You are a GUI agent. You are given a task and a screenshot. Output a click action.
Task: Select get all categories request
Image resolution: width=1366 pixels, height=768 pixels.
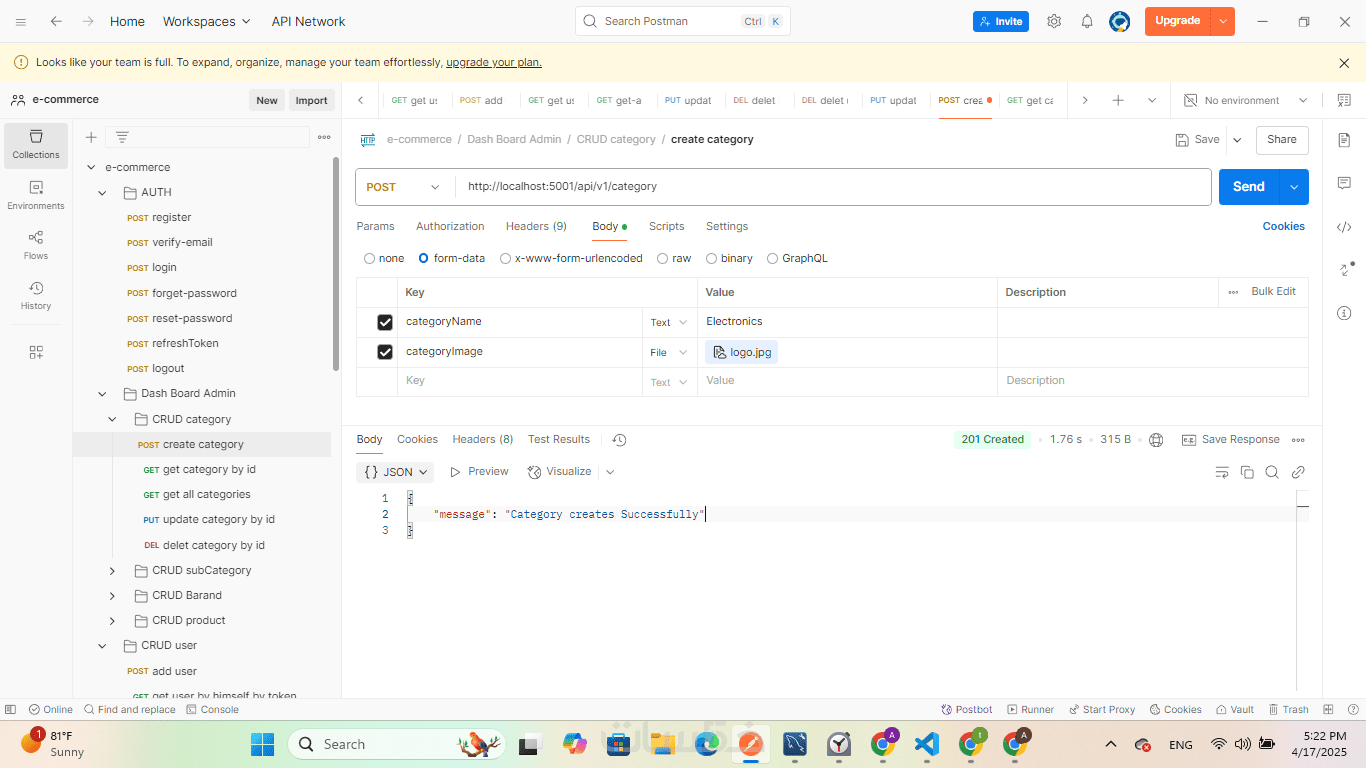click(206, 495)
